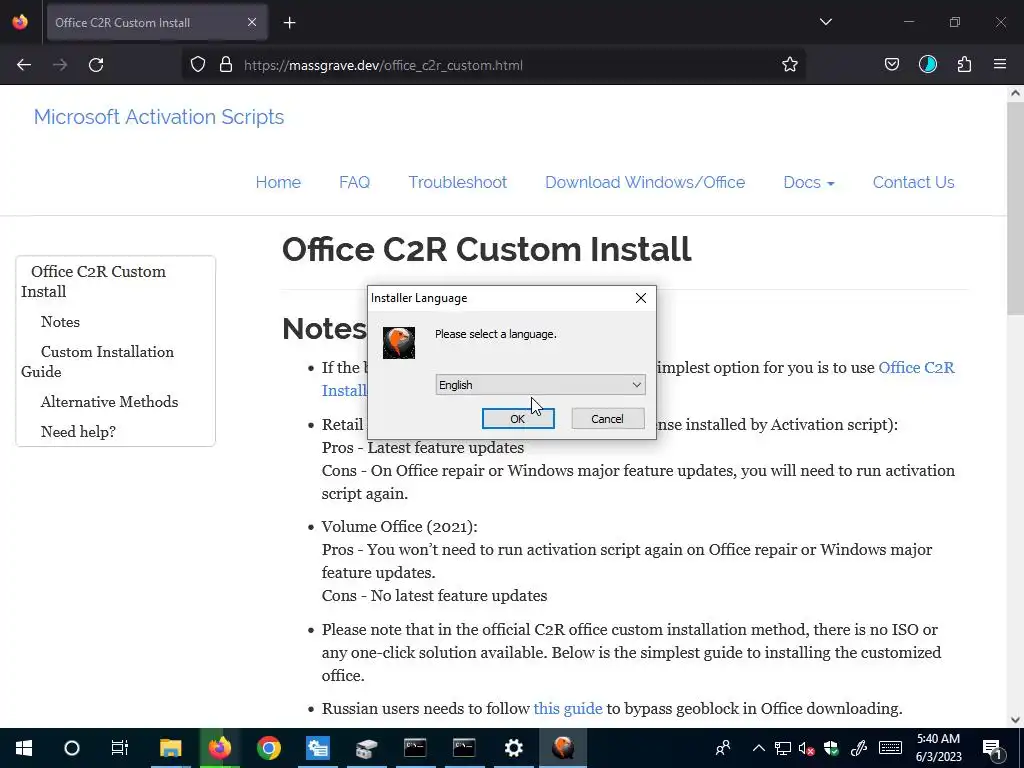Open Cortana search circle
Viewport: 1024px width, 768px height.
(72, 748)
